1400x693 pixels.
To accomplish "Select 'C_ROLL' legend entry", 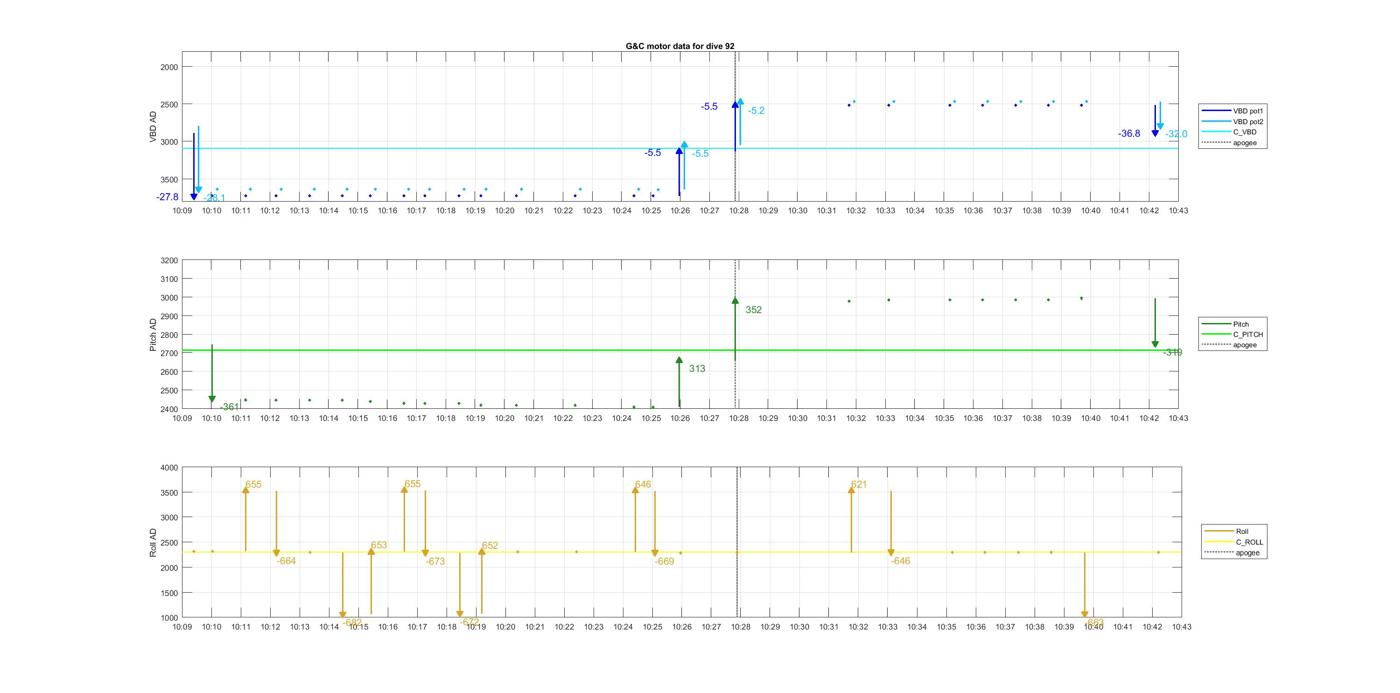I will tap(1236, 542).
